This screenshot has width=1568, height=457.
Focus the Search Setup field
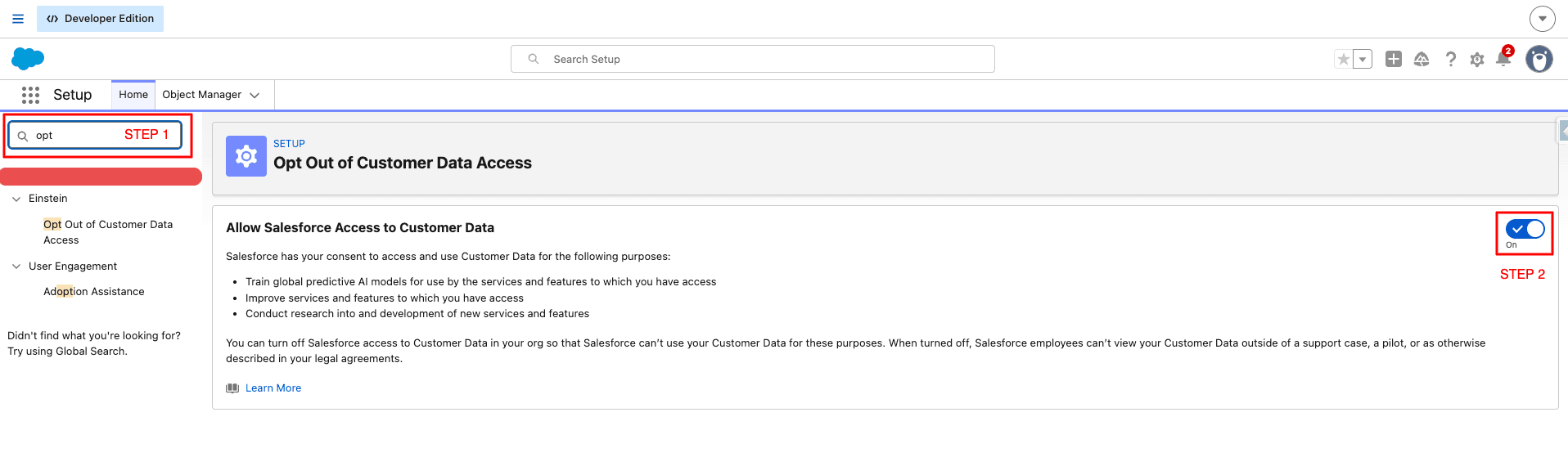(752, 59)
